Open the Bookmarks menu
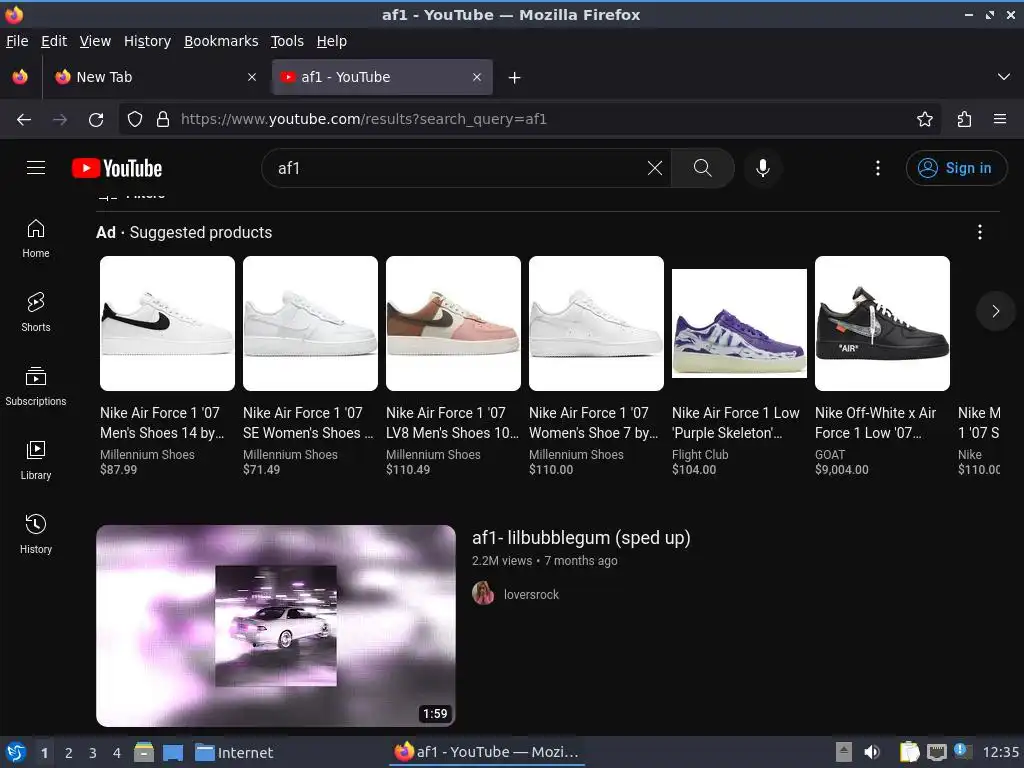 [x=221, y=41]
